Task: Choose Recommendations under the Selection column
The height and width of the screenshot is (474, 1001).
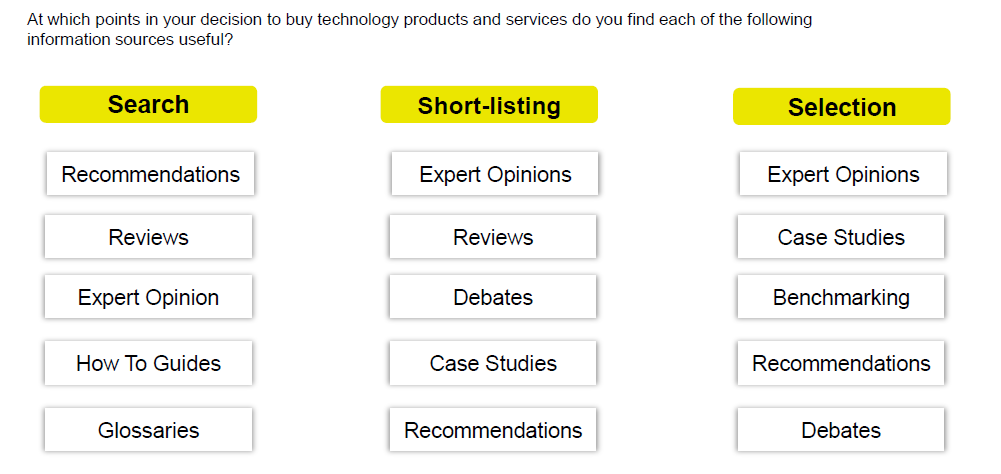Action: tap(841, 363)
